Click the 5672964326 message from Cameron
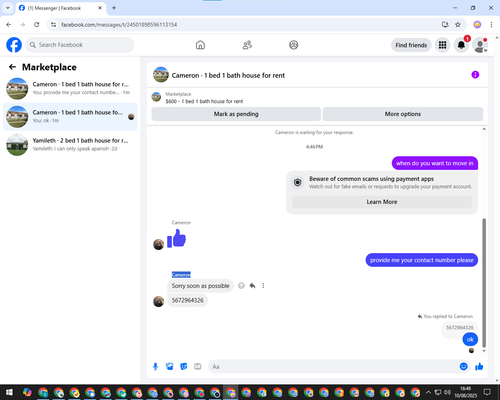Viewport: 500px width, 400px height. point(187,300)
